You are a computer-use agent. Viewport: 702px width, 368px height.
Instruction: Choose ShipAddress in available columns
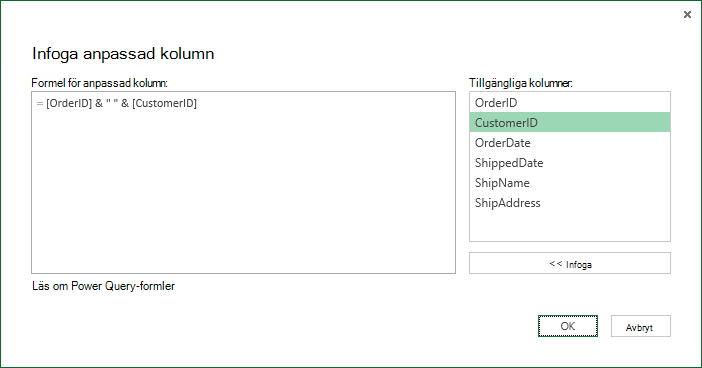[569, 202]
